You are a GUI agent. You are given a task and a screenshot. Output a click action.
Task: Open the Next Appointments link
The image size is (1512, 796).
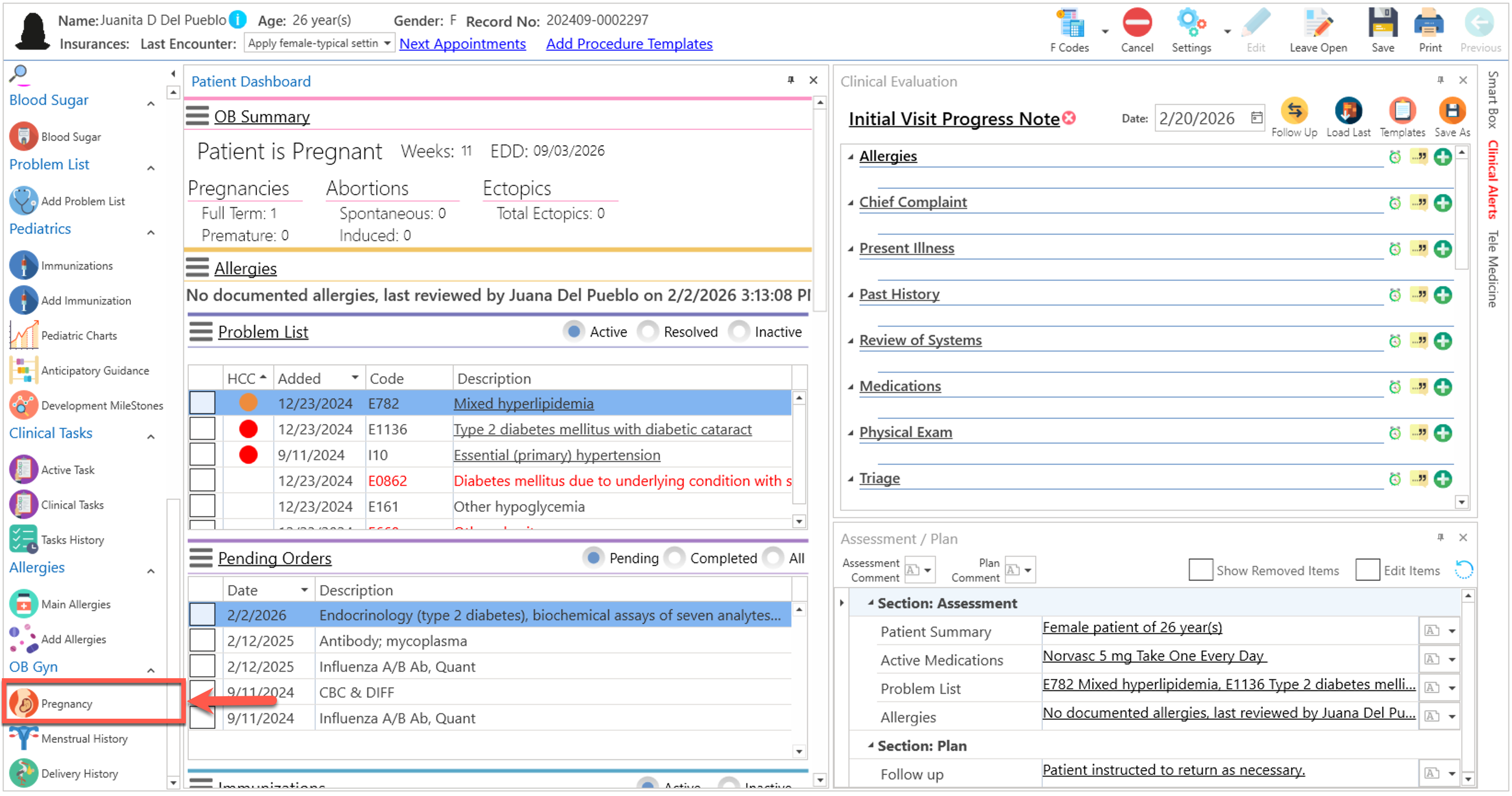pyautogui.click(x=462, y=43)
